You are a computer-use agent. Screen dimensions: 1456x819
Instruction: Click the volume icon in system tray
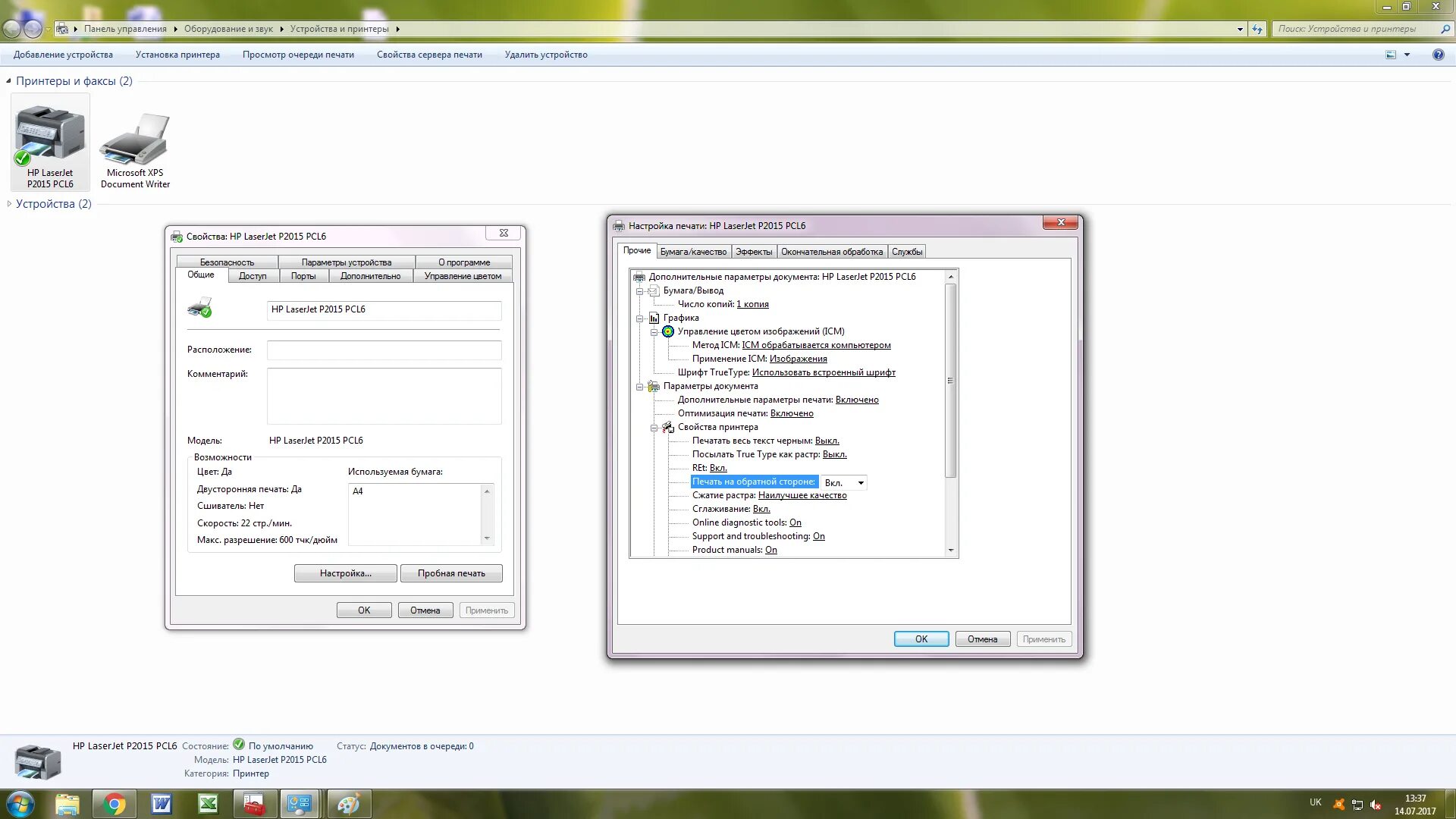tap(1375, 805)
